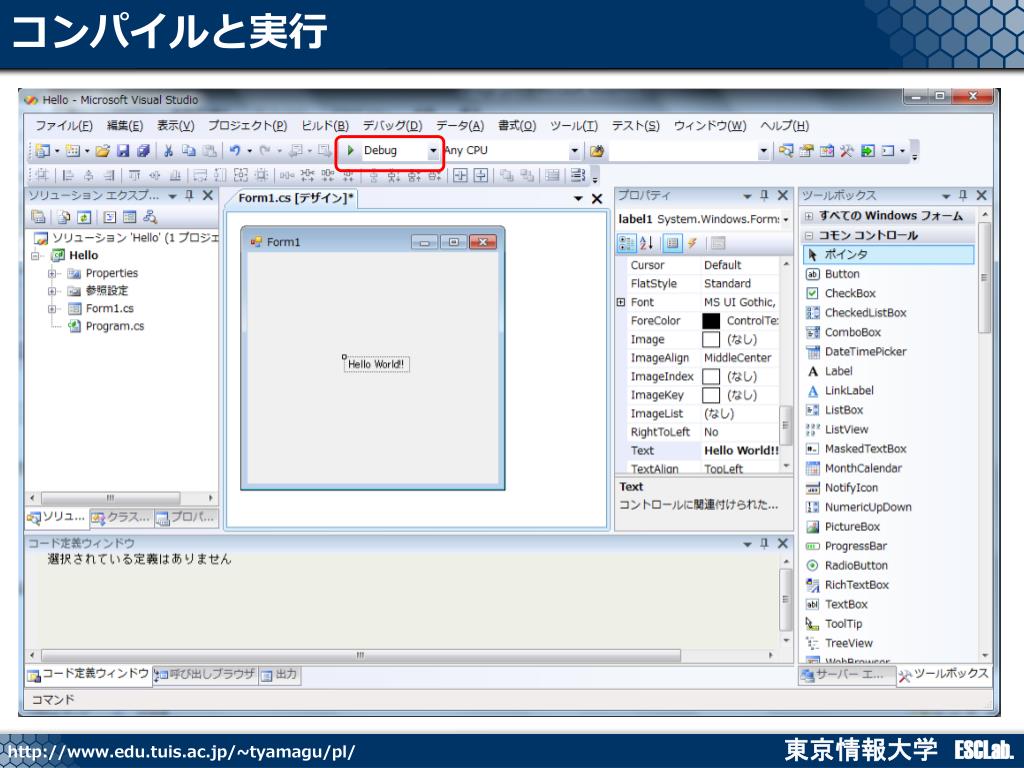The image size is (1024, 768).
Task: Open the label1 object selector dropdown
Action: click(x=786, y=219)
